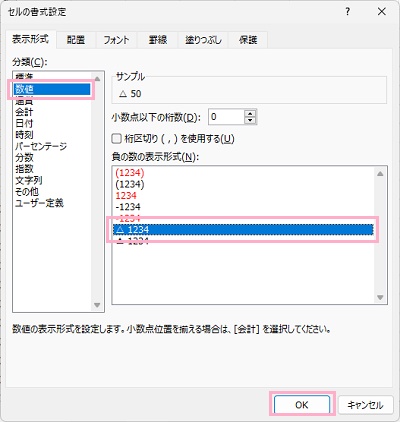Confirm with the OK button

pyautogui.click(x=302, y=405)
